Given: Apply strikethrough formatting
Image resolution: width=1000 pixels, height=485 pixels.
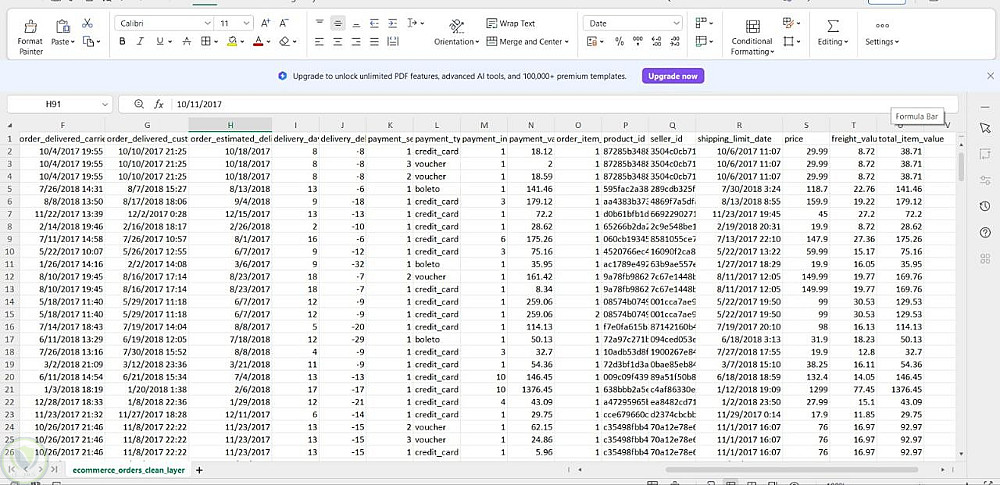Looking at the screenshot, I should (x=186, y=41).
